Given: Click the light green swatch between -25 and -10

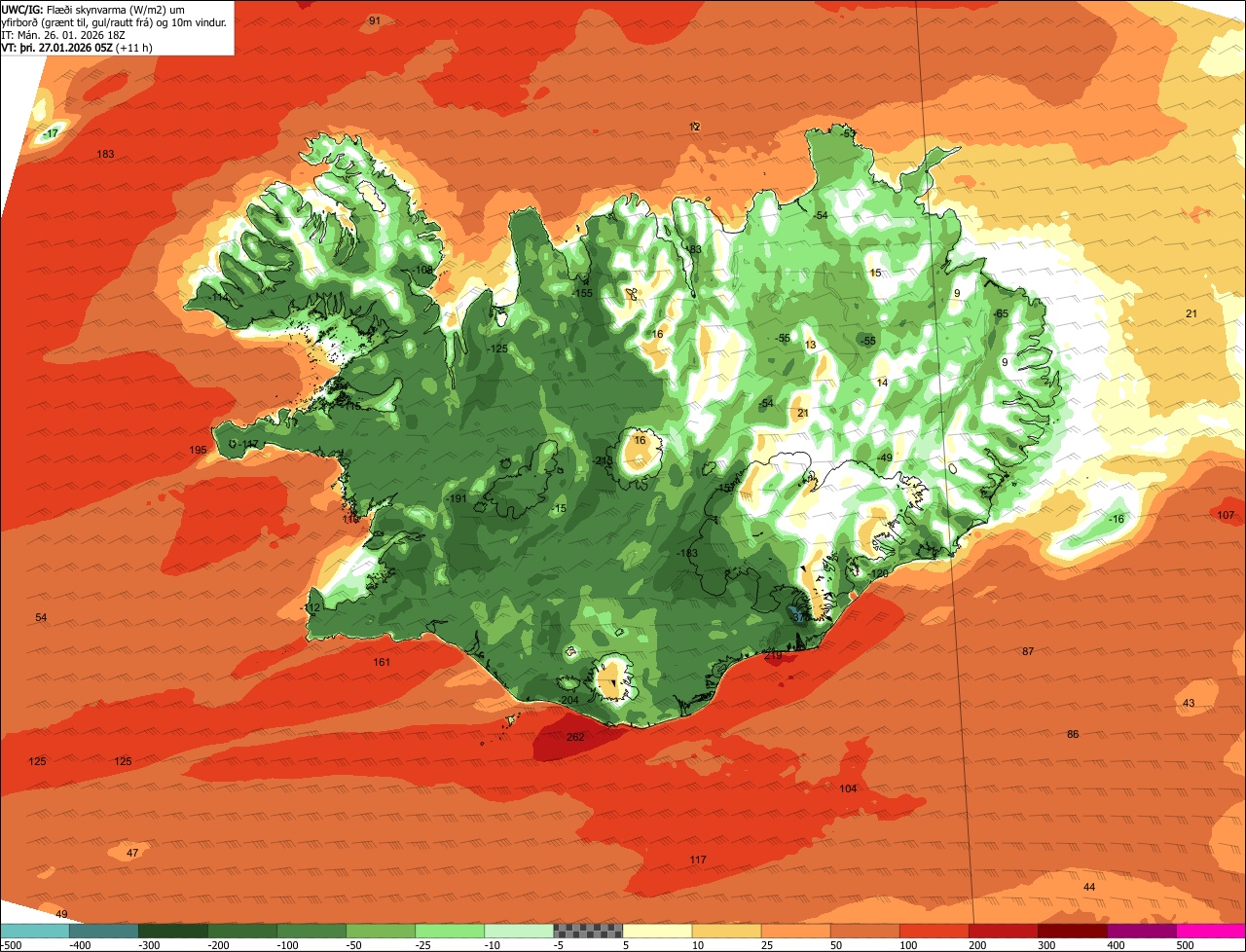Looking at the screenshot, I should pos(450,931).
